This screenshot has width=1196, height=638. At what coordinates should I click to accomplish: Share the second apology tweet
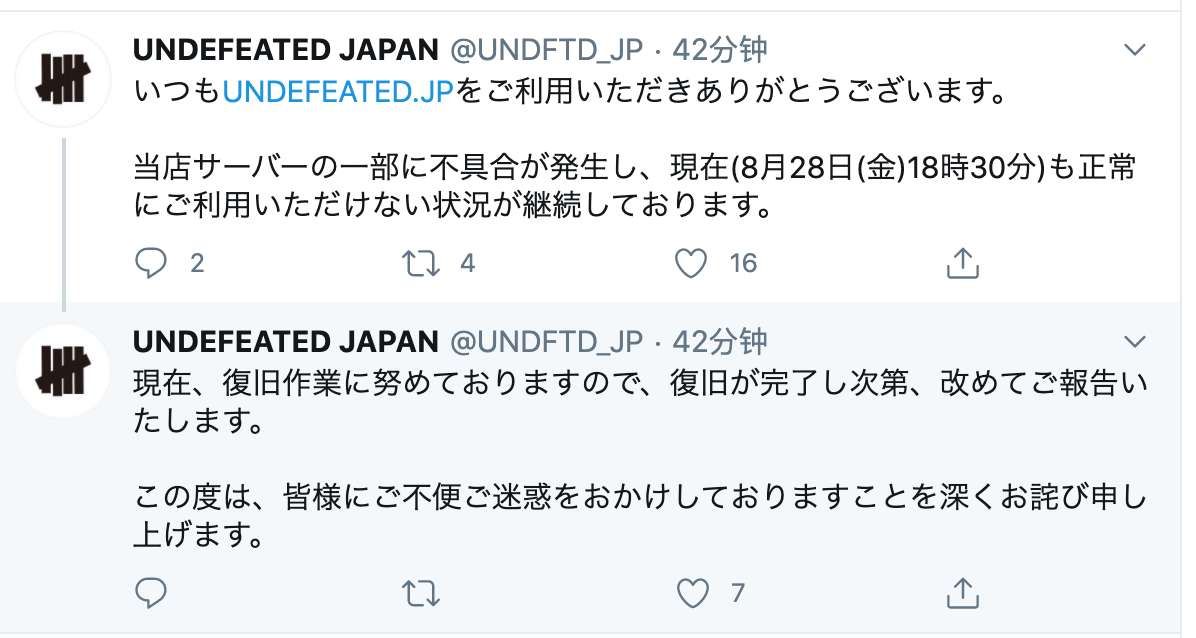[961, 593]
